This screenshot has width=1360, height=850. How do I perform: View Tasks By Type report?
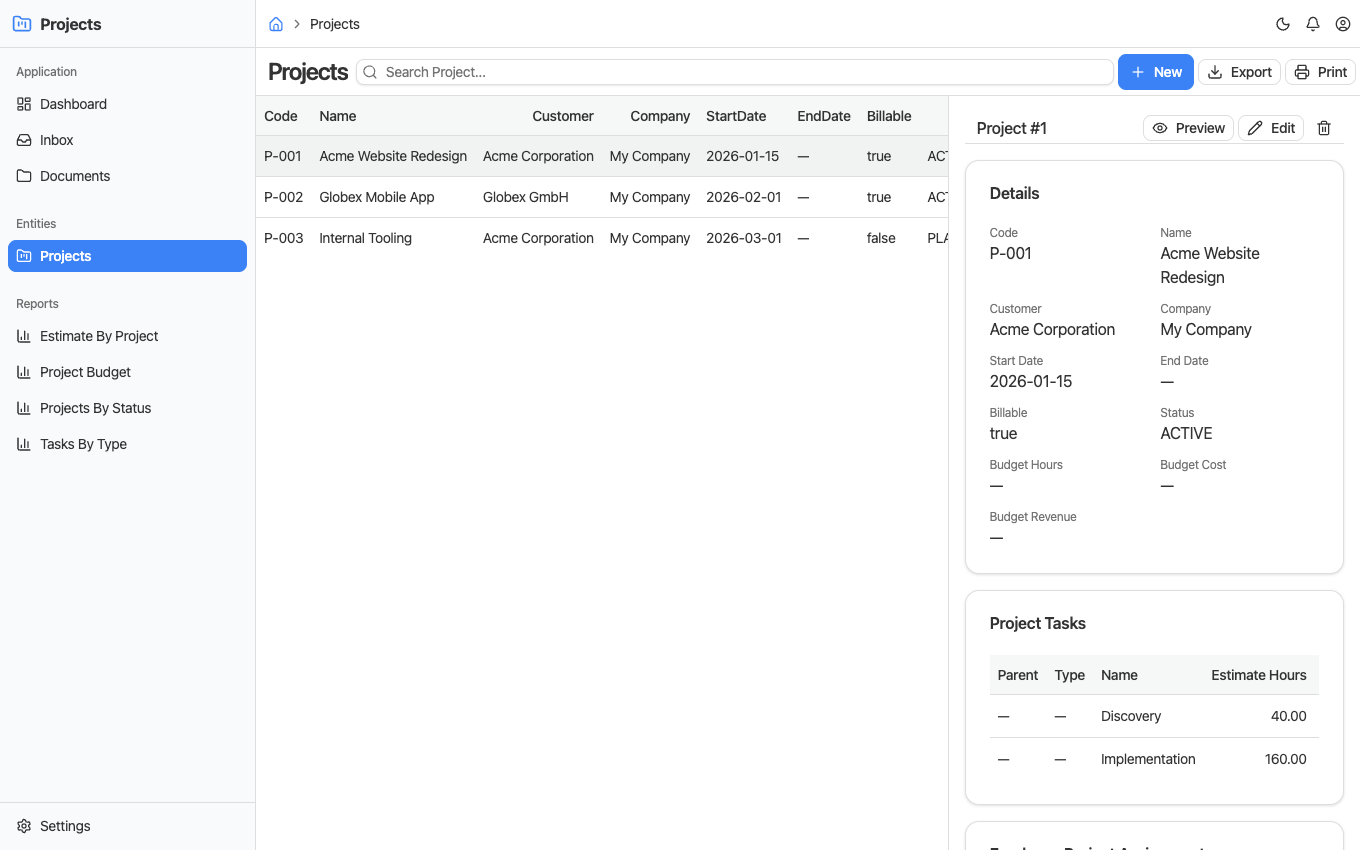click(127, 444)
